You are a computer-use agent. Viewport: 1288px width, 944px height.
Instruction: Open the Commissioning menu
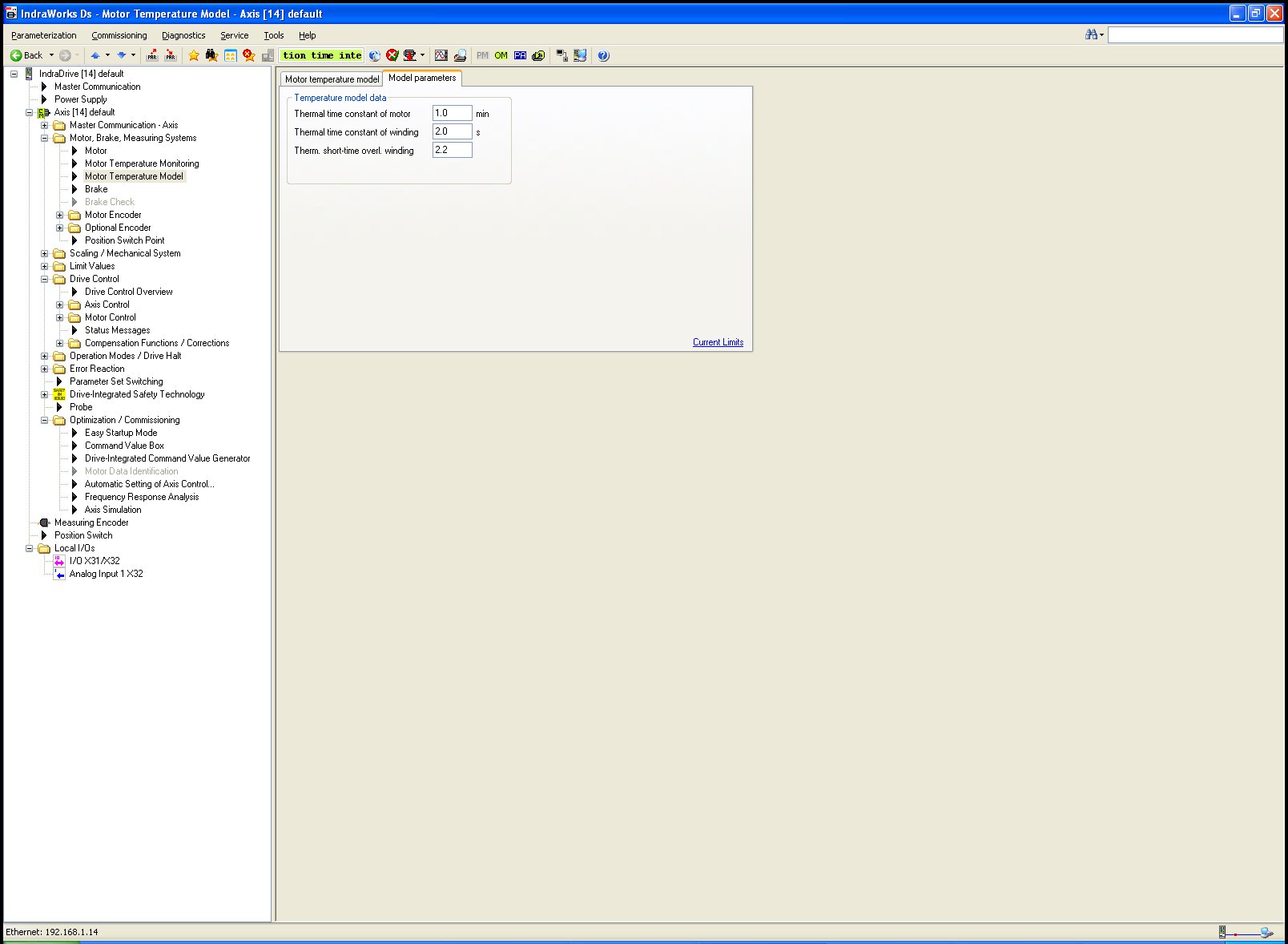(119, 35)
